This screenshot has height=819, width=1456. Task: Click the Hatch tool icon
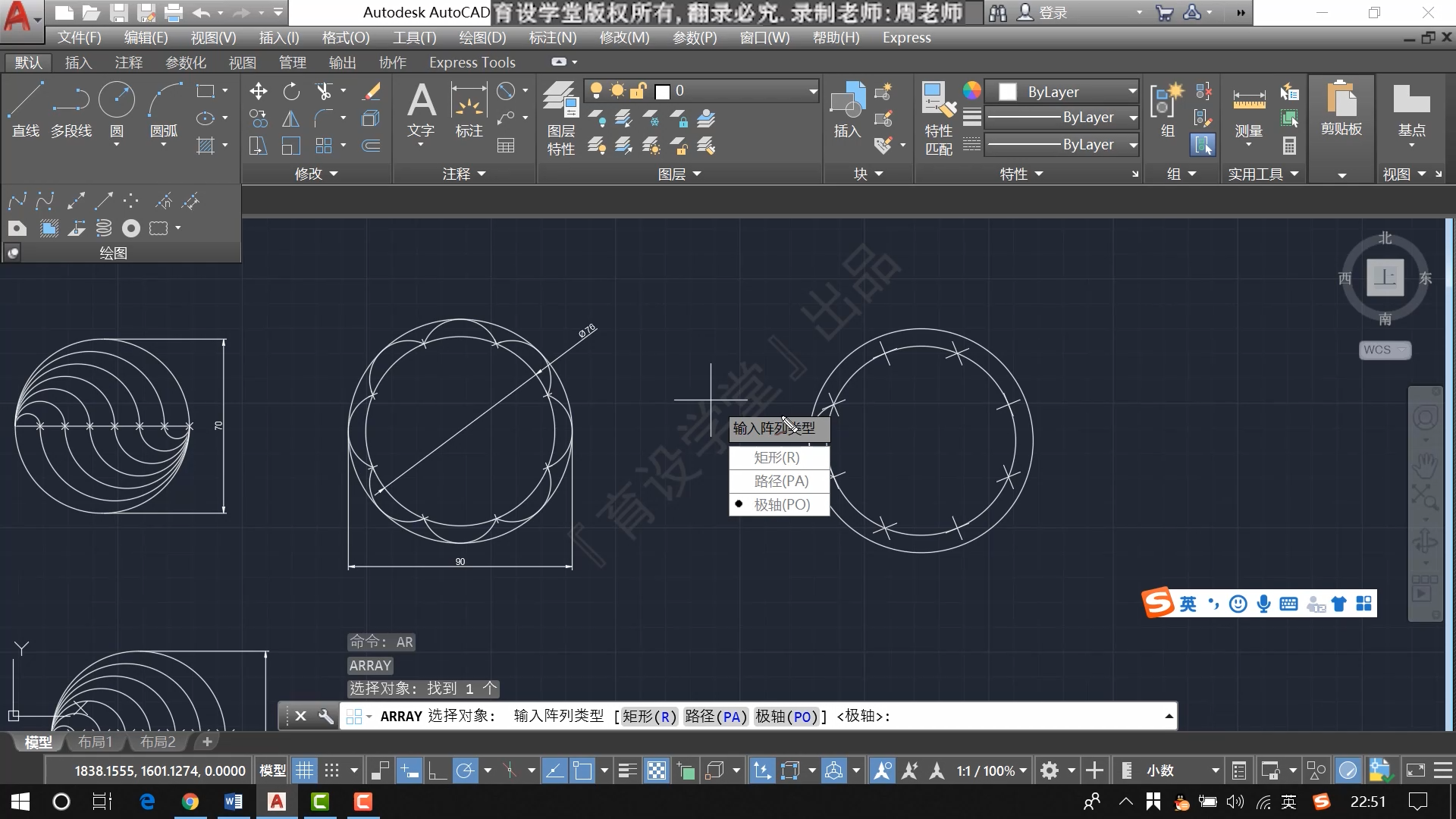(x=206, y=146)
